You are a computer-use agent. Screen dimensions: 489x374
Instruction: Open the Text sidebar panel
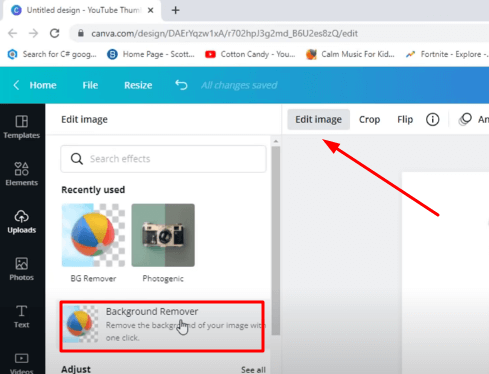tap(22, 316)
